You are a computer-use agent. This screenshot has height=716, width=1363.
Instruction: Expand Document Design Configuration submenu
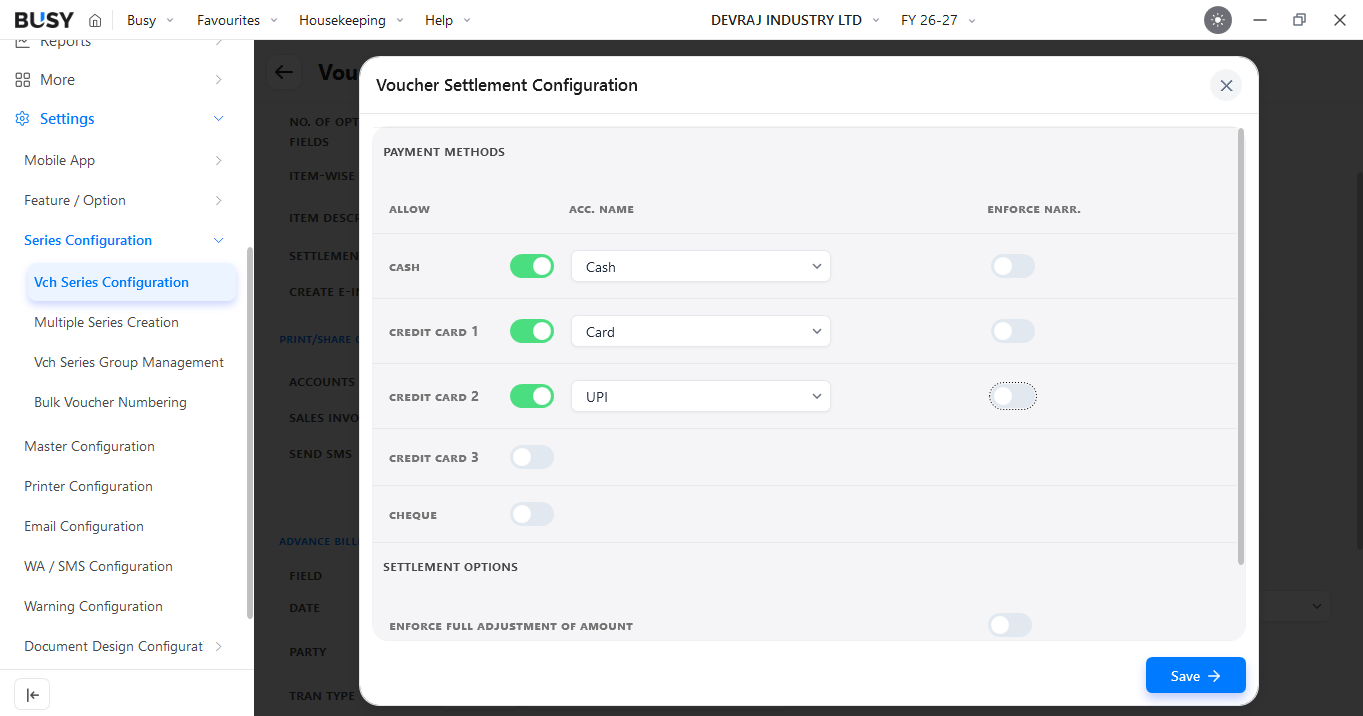click(x=219, y=646)
